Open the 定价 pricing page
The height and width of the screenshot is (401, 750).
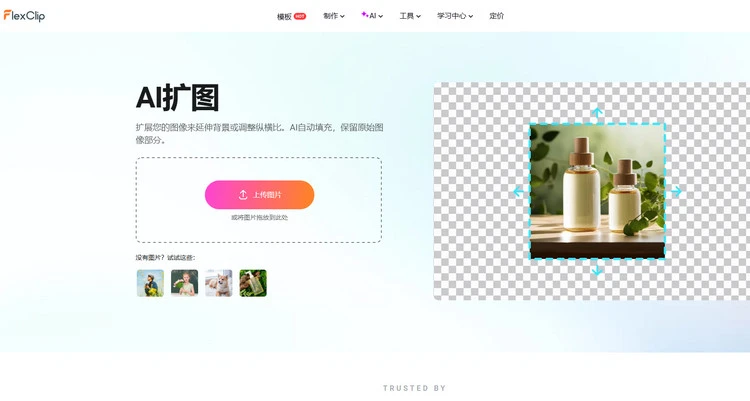496,16
